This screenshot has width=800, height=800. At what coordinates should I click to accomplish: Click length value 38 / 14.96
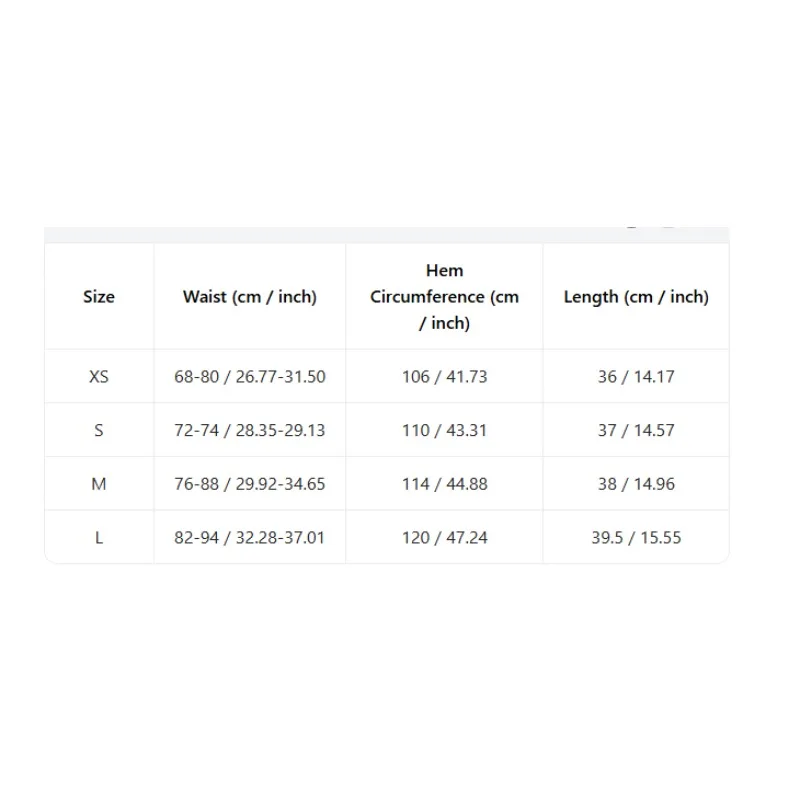636,484
